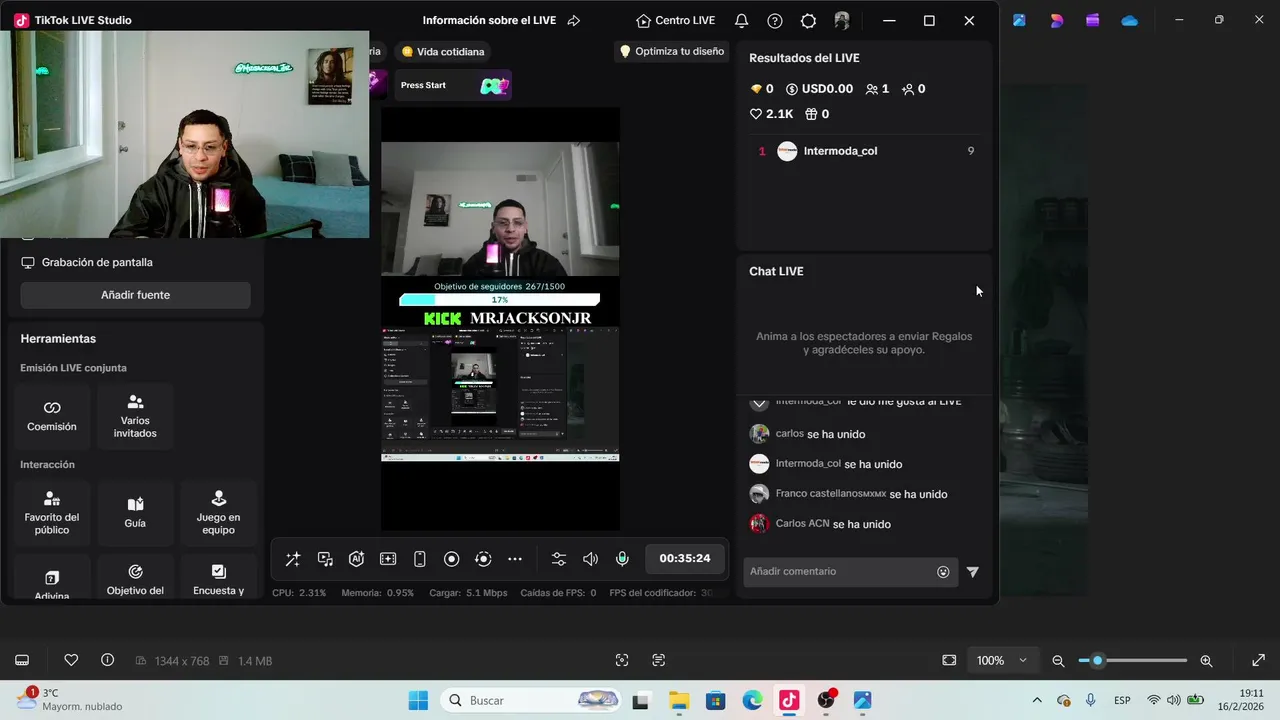
Task: Open the profile avatar in title bar
Action: point(842,20)
